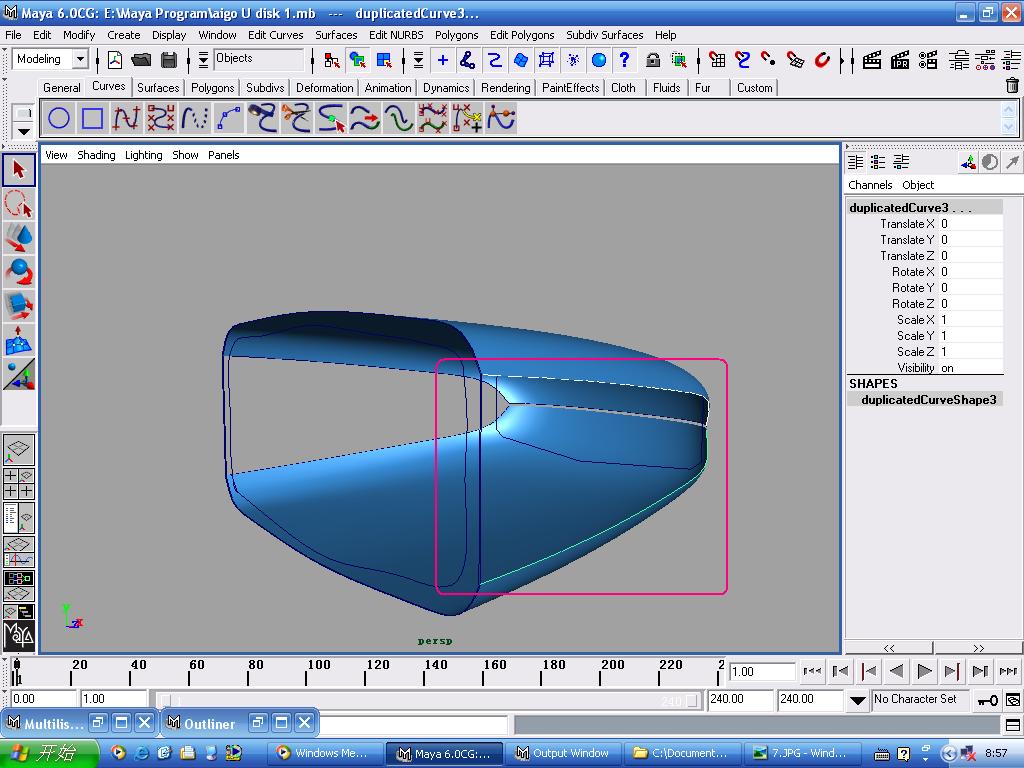Open the Windows Start button
The image size is (1024, 768).
[x=50, y=753]
